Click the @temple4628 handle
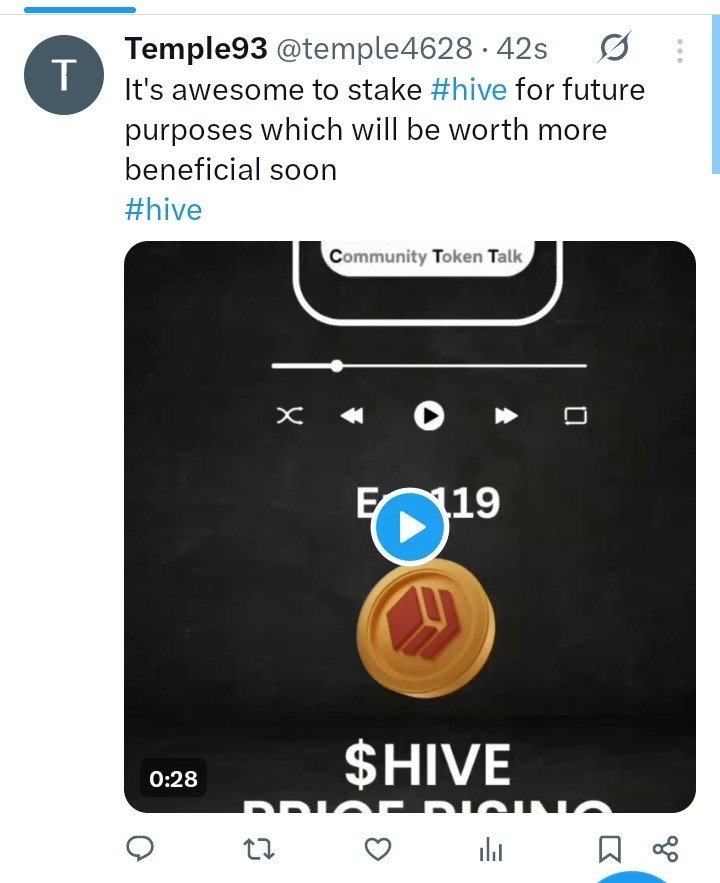The image size is (720, 883). (374, 48)
